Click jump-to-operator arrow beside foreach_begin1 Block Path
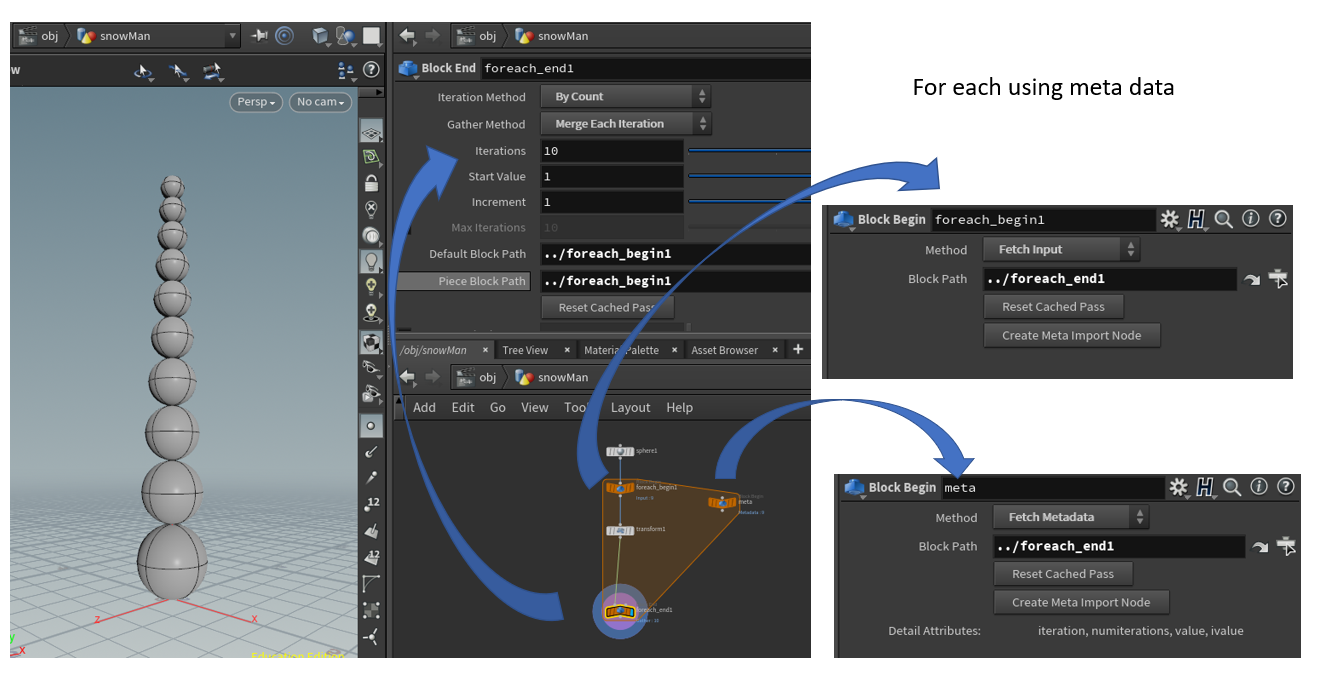Screen dimensions: 1325x681 (1251, 280)
